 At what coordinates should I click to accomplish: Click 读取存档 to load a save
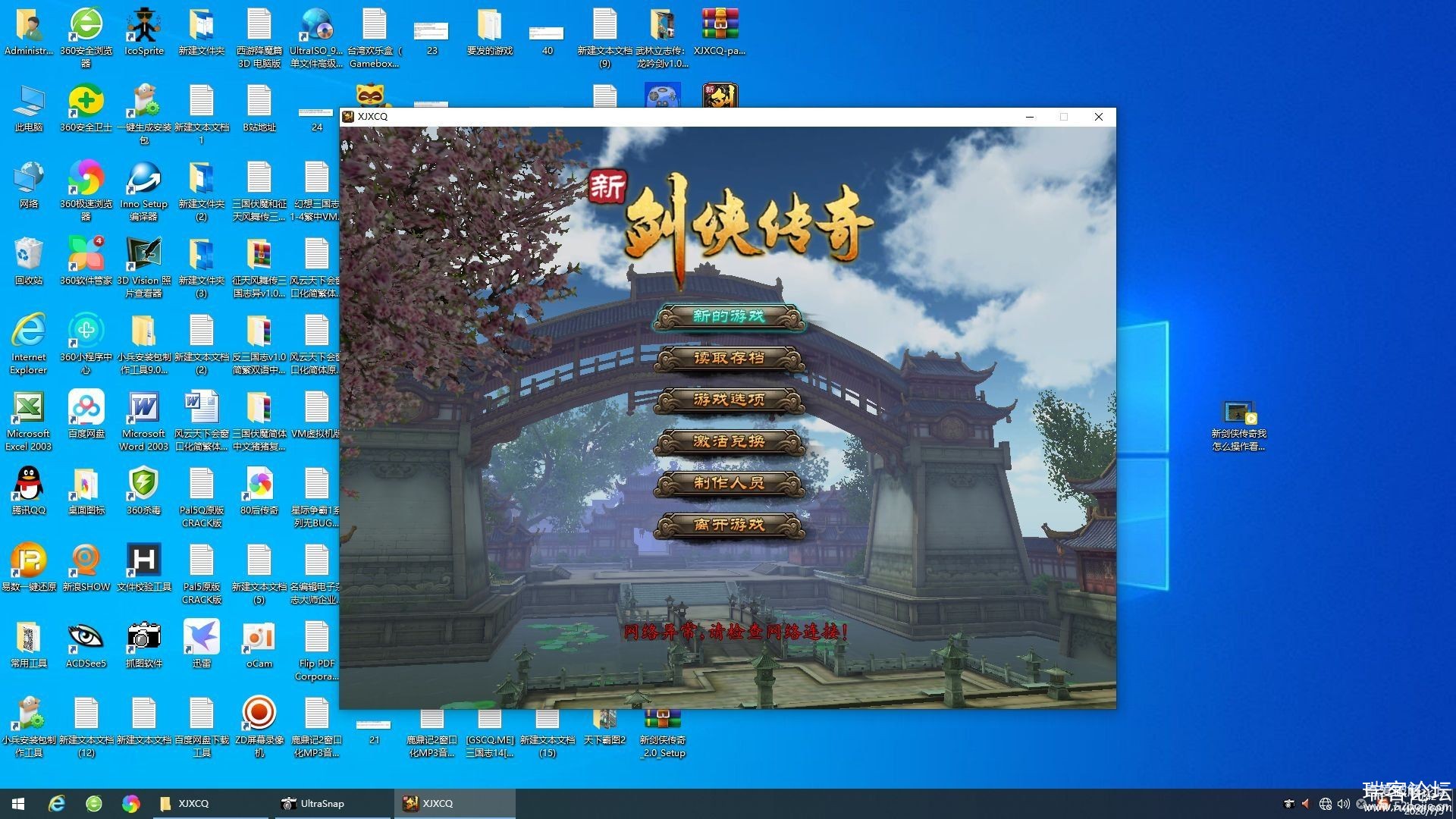[x=729, y=358]
